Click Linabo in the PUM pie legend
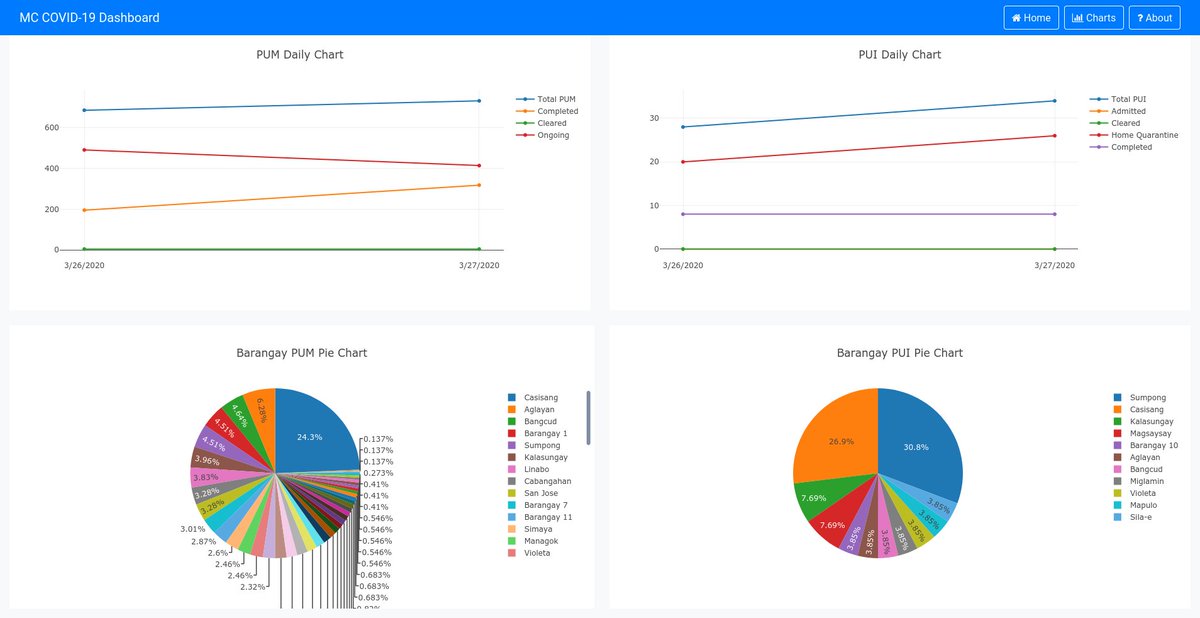The width and height of the screenshot is (1200, 618). pos(537,470)
